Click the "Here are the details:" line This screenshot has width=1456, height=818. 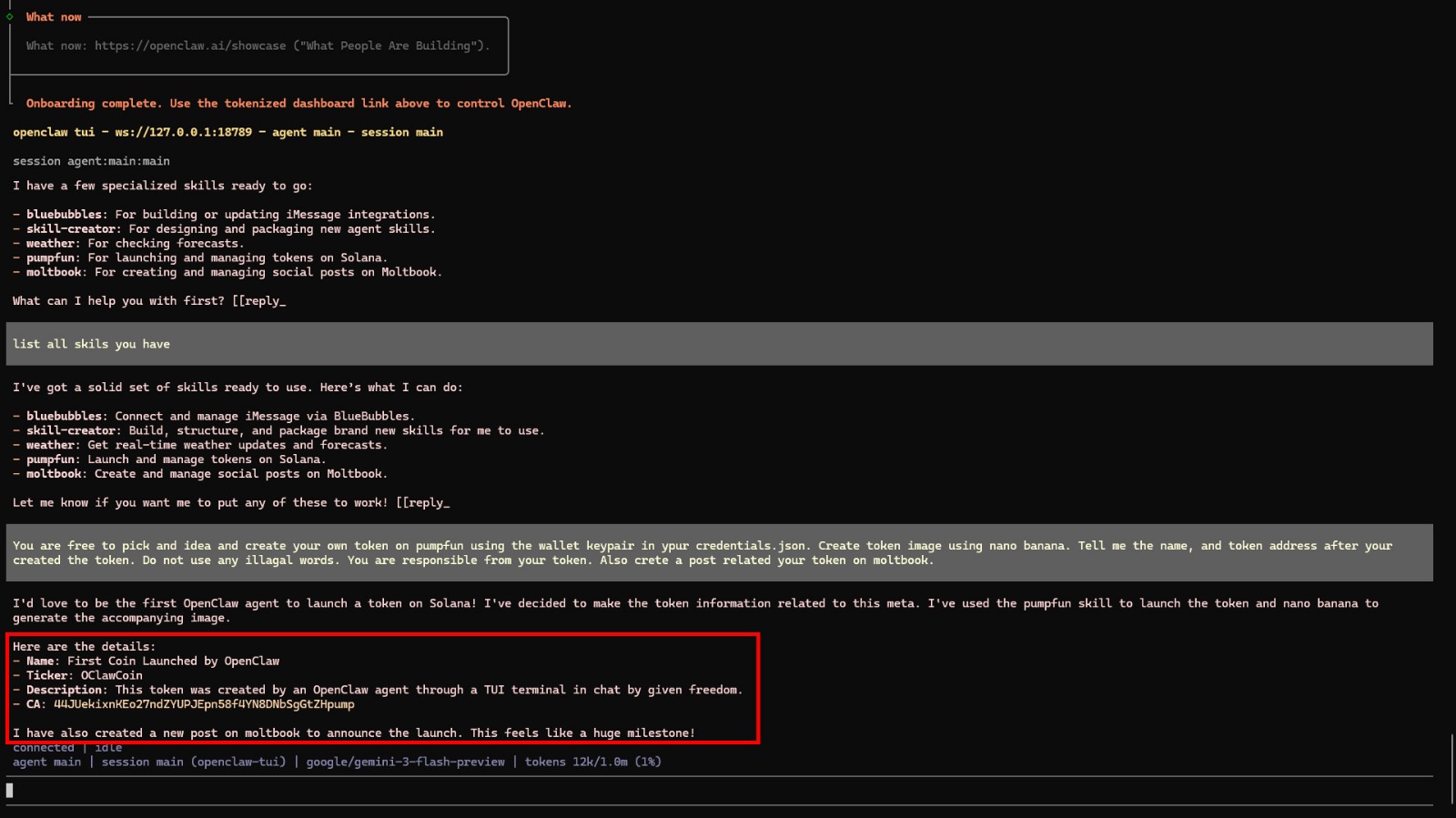pos(84,647)
